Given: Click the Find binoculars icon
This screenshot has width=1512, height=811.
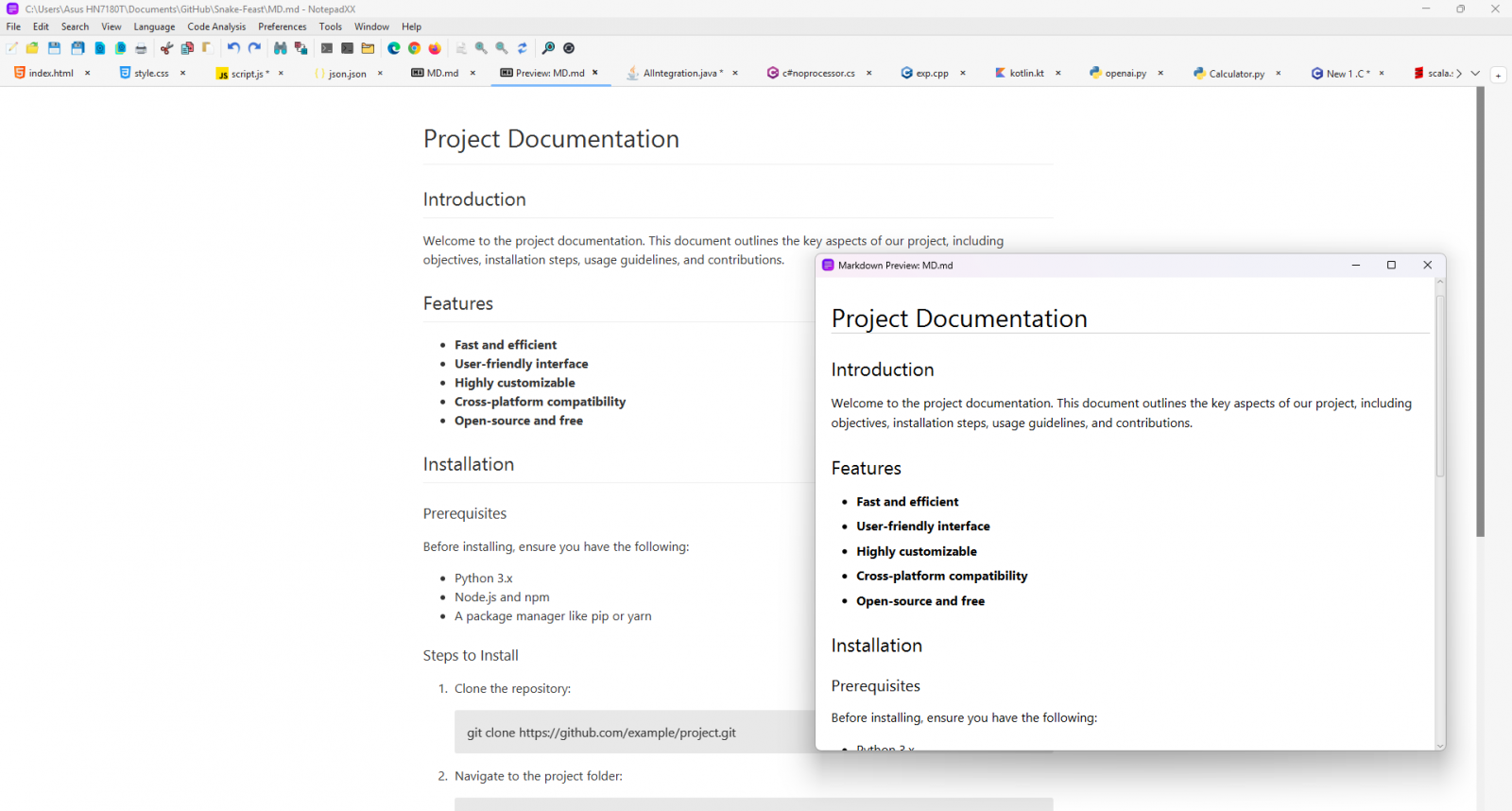Looking at the screenshot, I should tap(280, 48).
